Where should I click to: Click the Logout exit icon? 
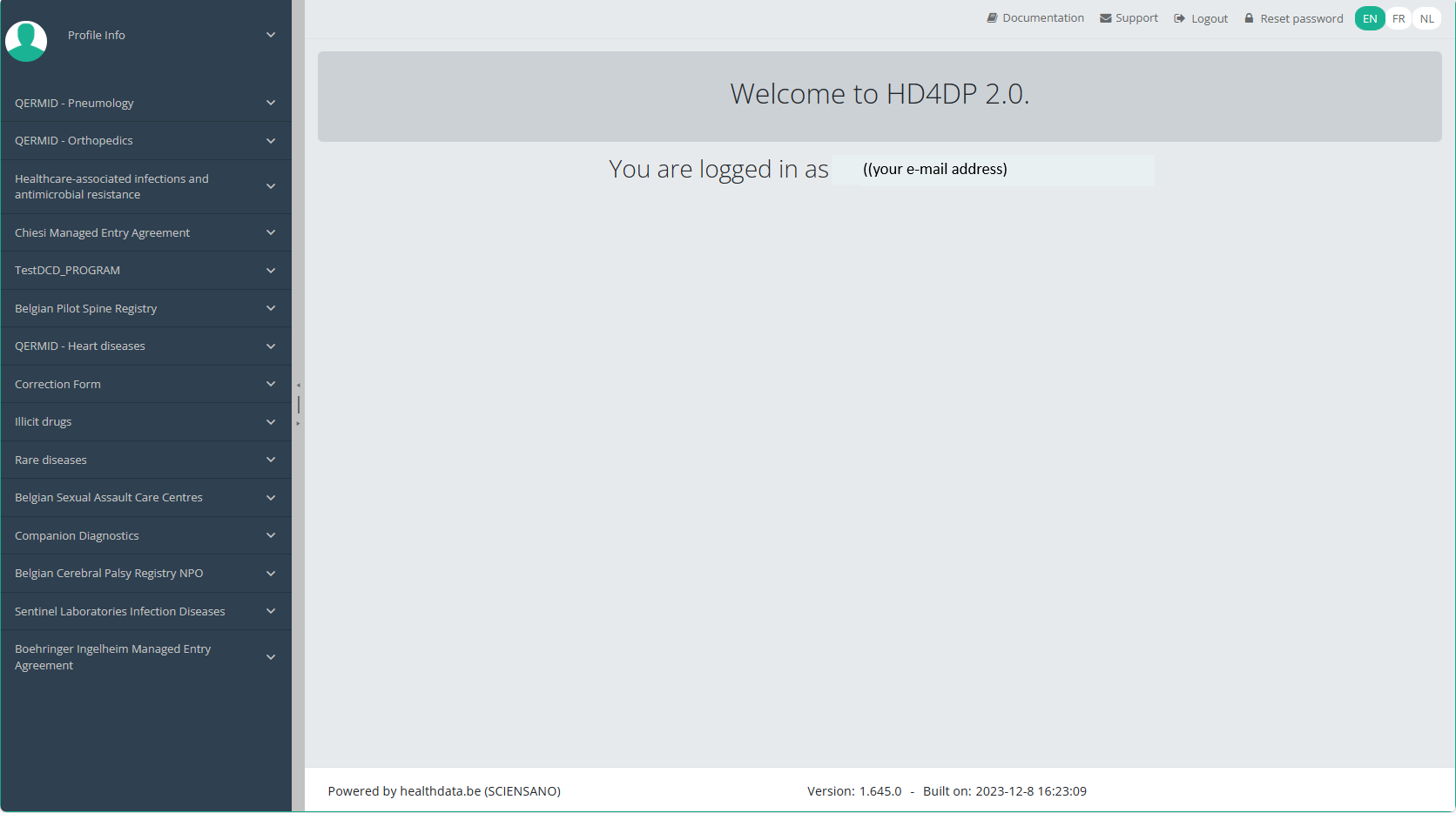tap(1179, 18)
